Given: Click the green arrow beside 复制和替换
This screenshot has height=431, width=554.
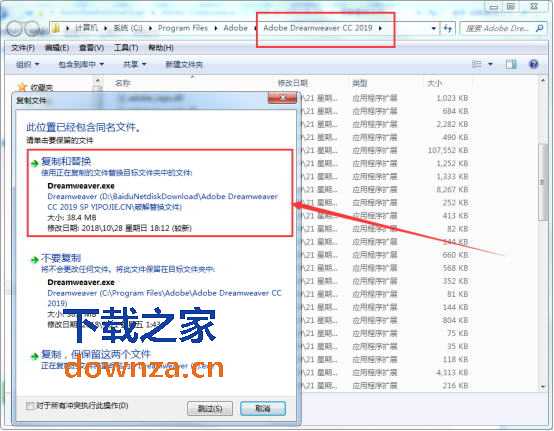Looking at the screenshot, I should click(x=34, y=163).
